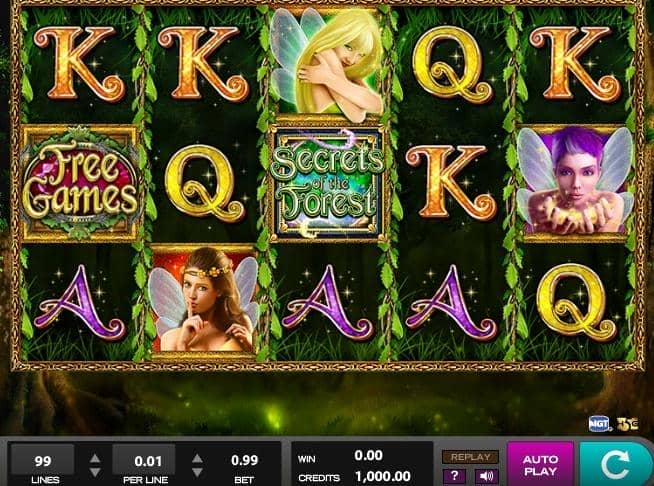Start Auto Play mode
Screen dimensions: 654x486
click(x=541, y=464)
